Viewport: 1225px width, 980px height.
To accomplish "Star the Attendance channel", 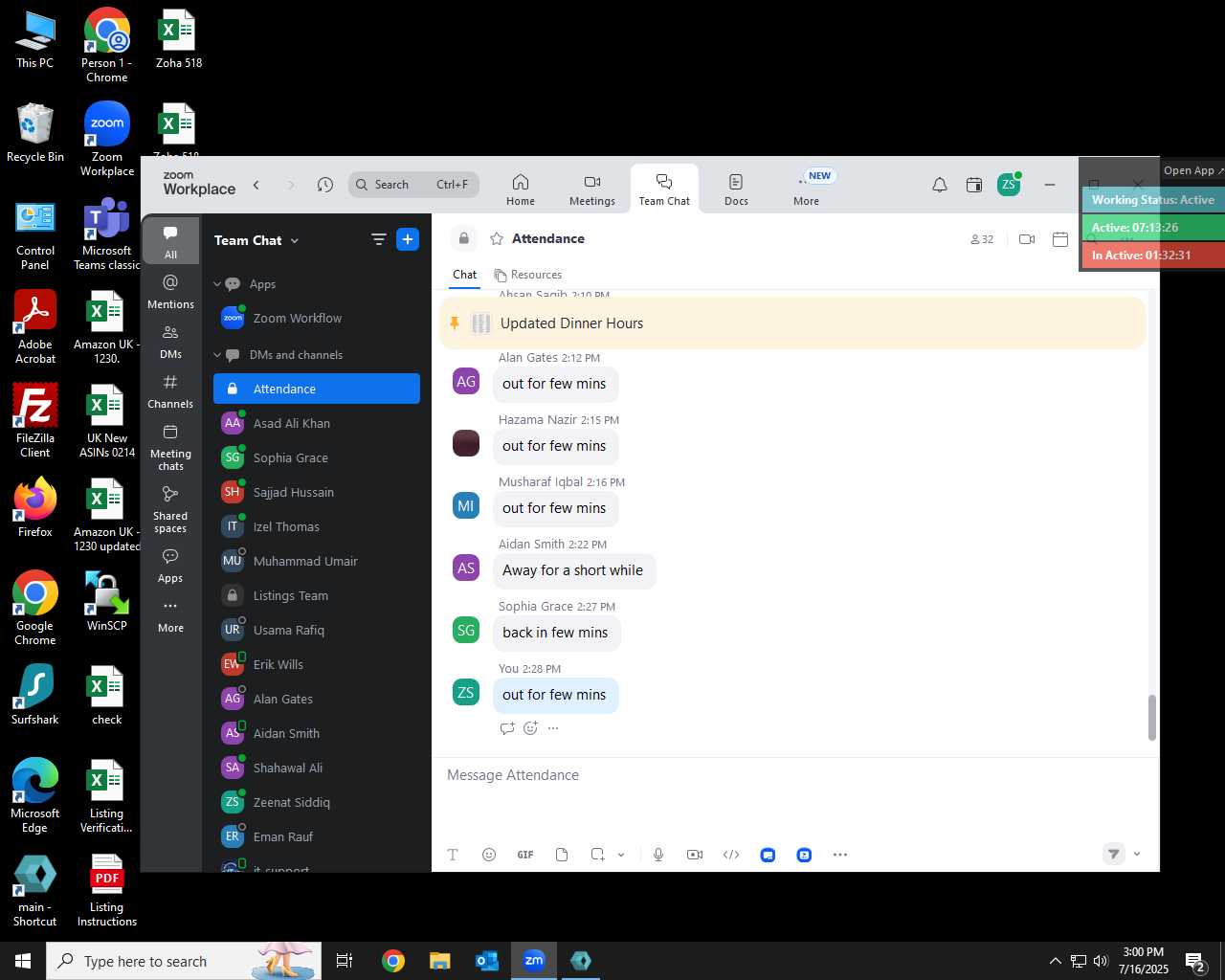I will point(497,239).
